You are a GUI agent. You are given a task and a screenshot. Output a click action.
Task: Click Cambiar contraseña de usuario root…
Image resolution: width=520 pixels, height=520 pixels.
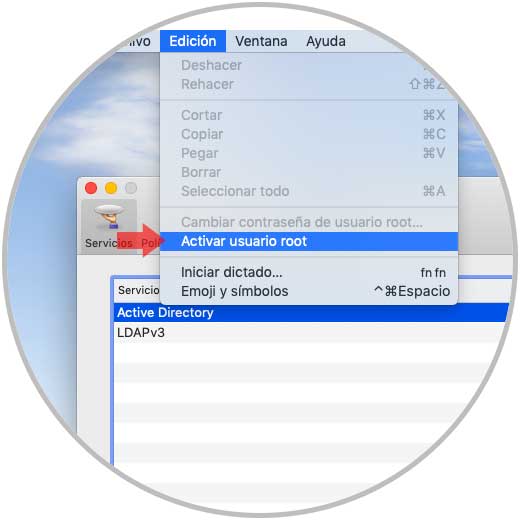pos(309,222)
